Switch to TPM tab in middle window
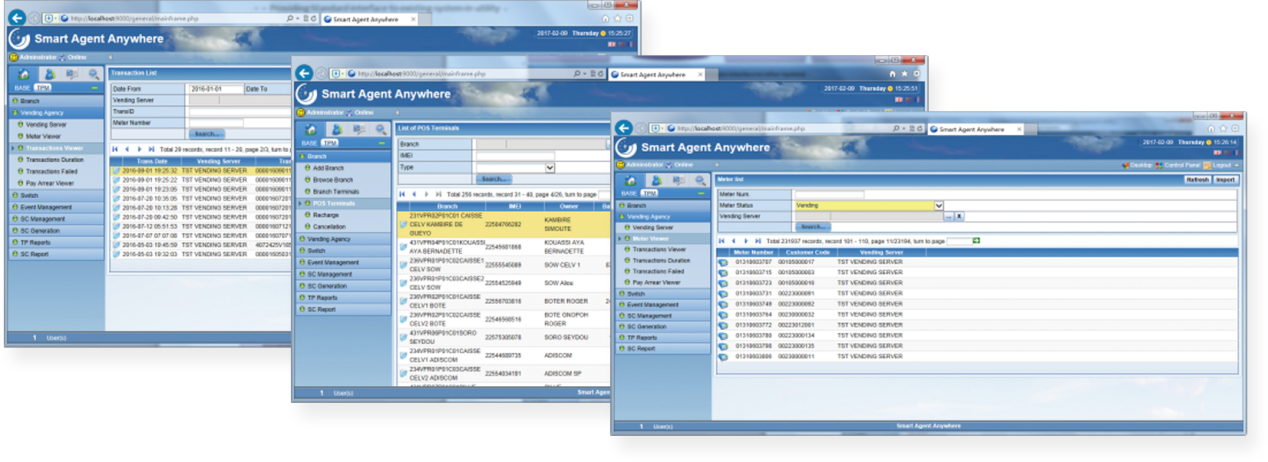Screen dimensions: 1268x462 coord(331,143)
